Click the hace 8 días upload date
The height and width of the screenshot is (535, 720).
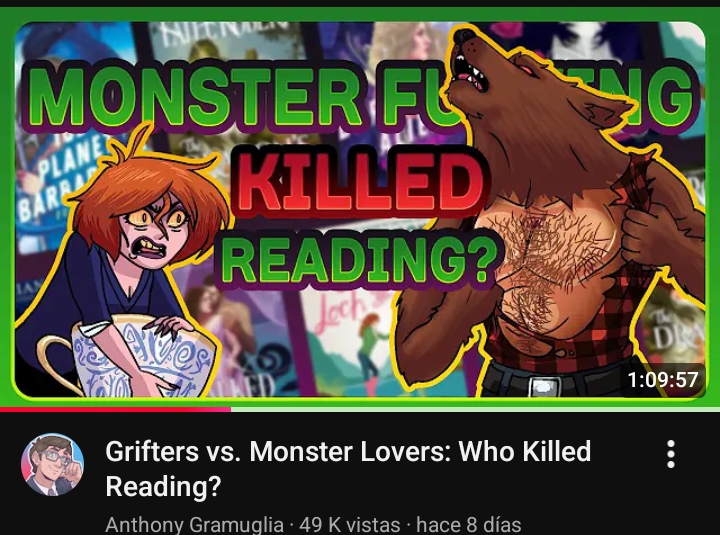coord(468,524)
